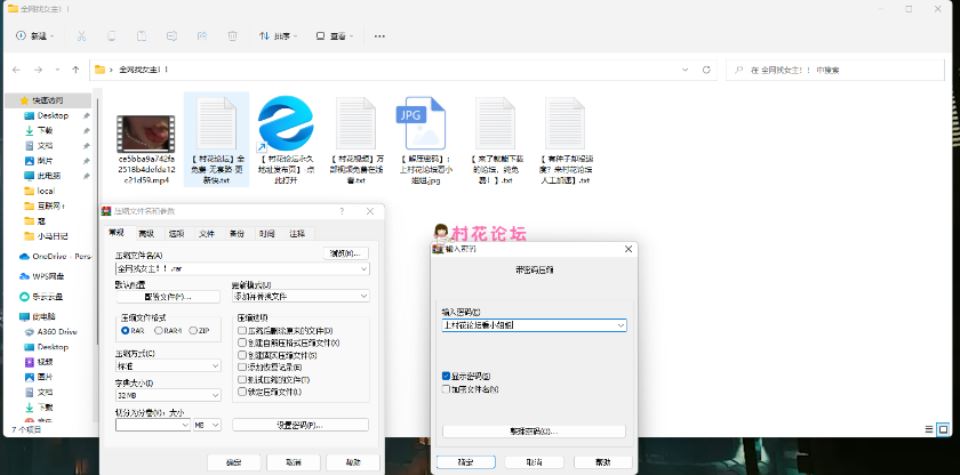
Task: Open the Explorer View dropdown
Action: click(334, 36)
